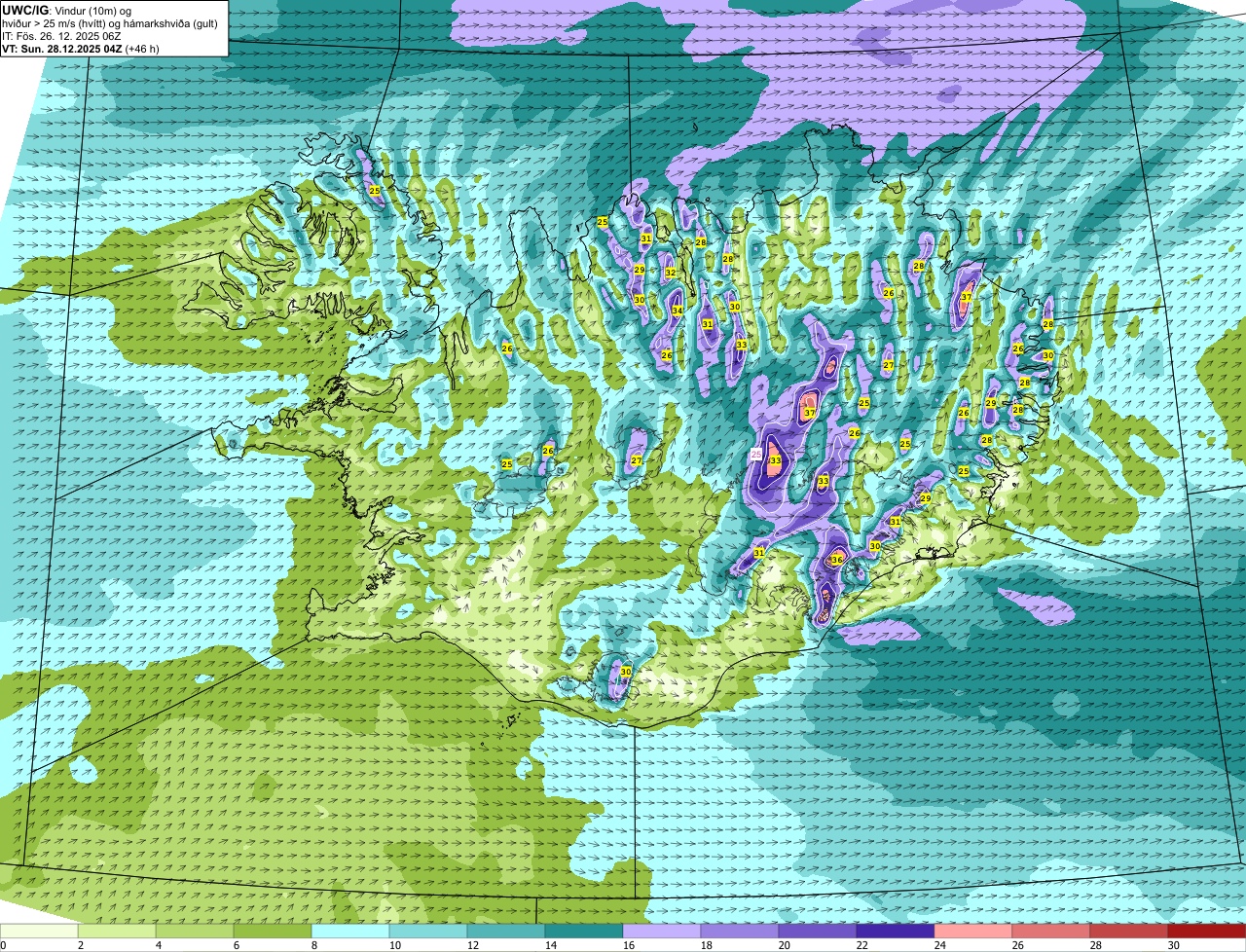The height and width of the screenshot is (952, 1246).
Task: Select the 10–12 turquoise legend color segment
Action: coord(428,931)
